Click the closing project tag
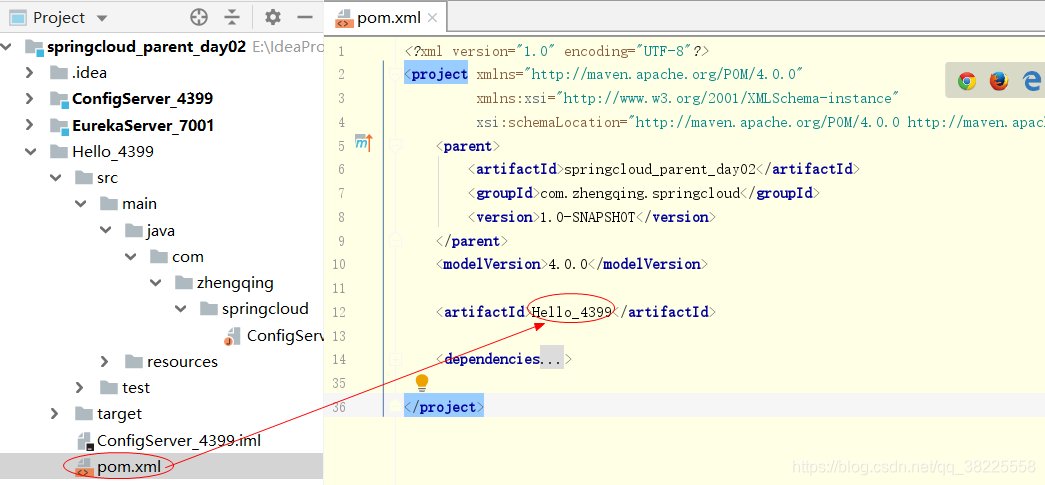Screen dimensions: 1045x485 [x=444, y=407]
